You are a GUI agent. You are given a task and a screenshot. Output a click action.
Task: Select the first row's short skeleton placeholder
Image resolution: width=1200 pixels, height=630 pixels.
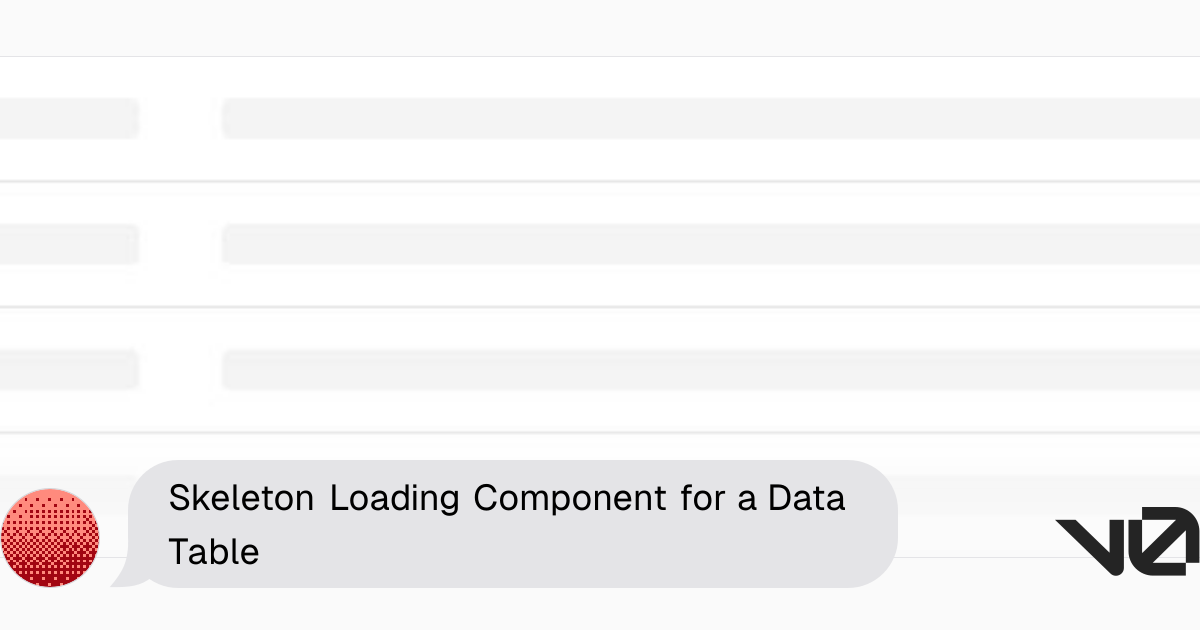pos(68,118)
